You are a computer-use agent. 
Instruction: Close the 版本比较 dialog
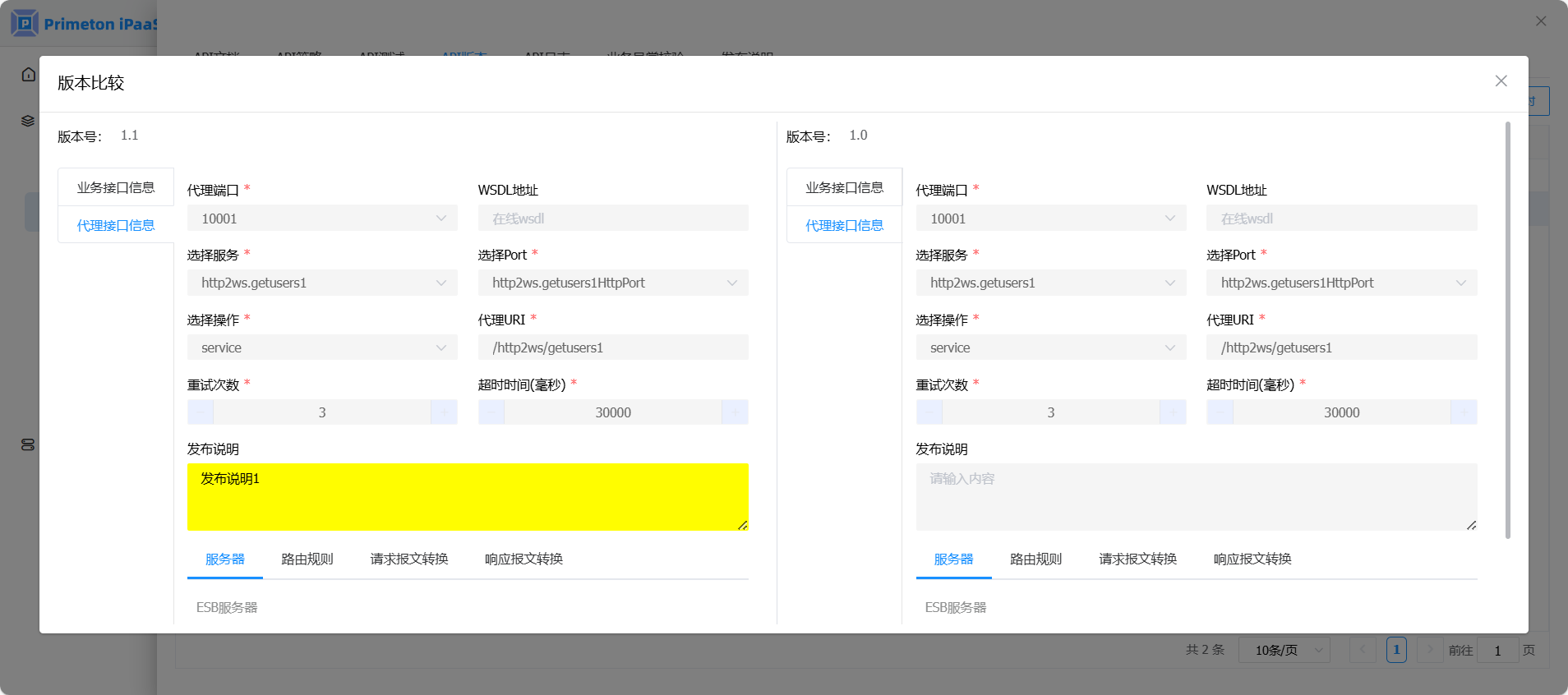pos(1501,81)
